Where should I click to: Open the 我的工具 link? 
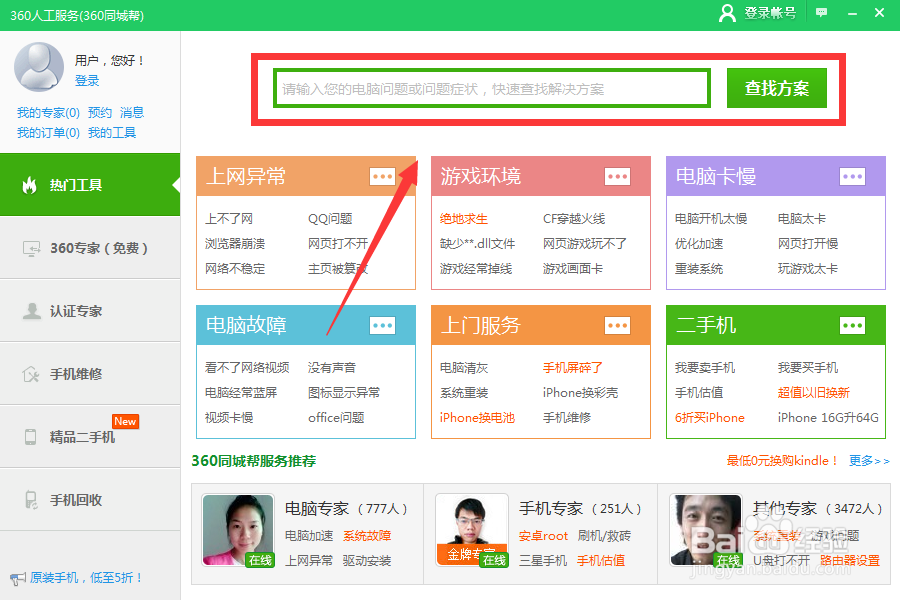pyautogui.click(x=112, y=133)
